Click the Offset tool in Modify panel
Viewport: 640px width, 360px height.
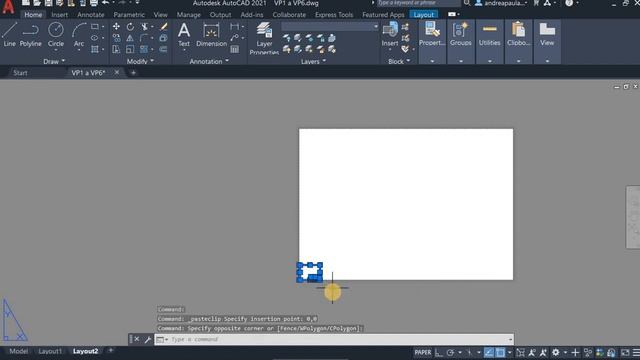coord(164,49)
